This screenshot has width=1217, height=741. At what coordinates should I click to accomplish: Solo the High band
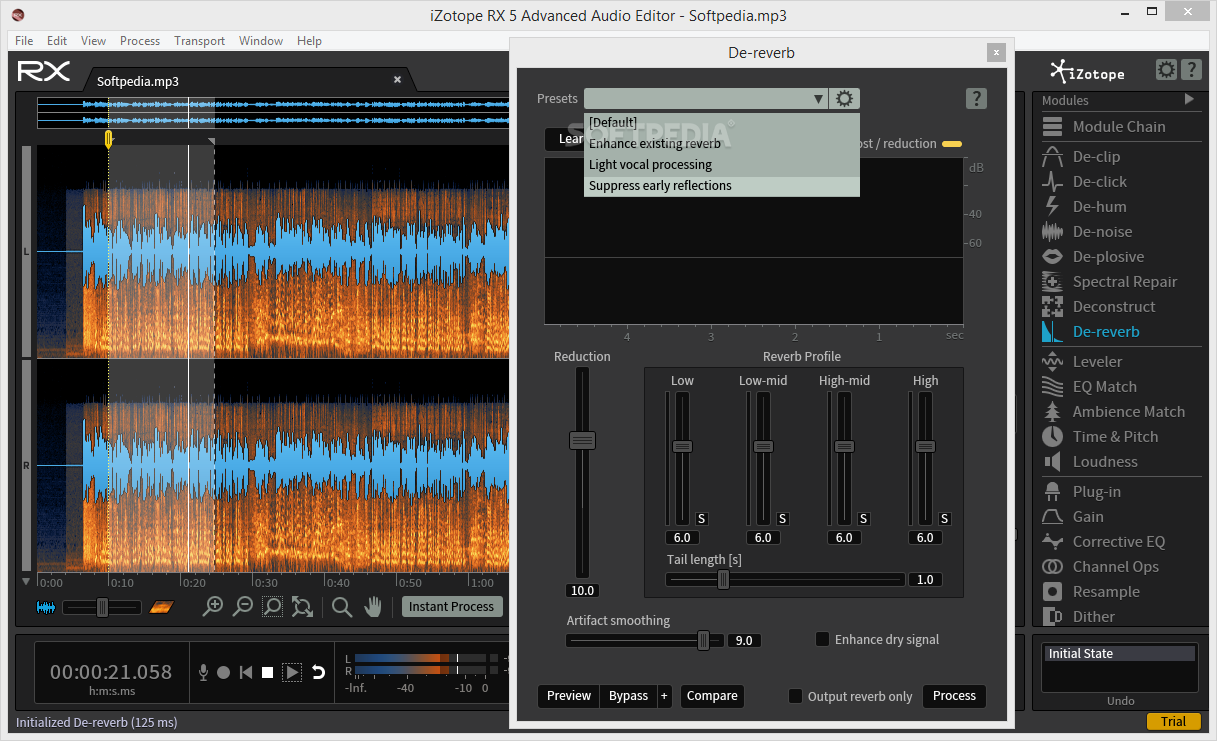tap(945, 519)
